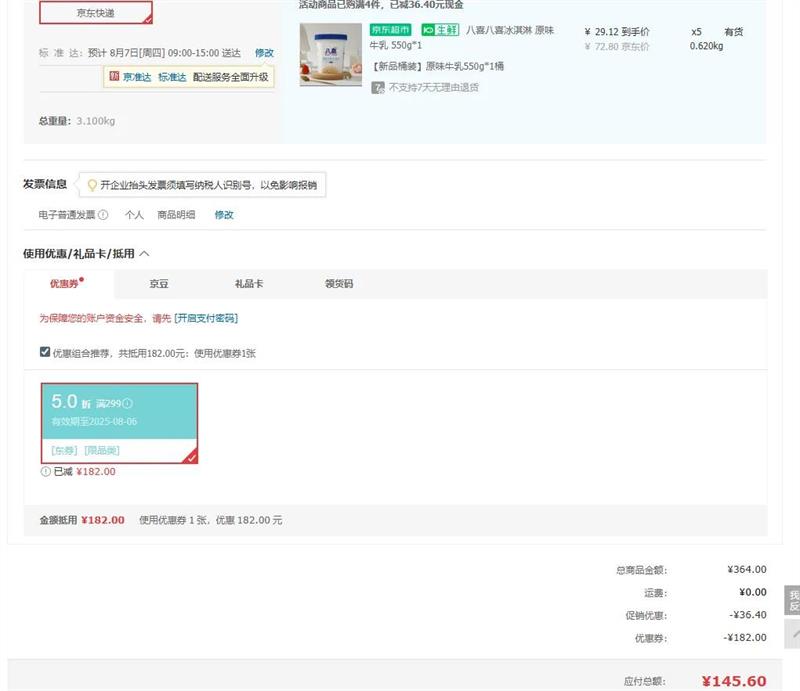
Task: Switch to the 礼品卡 tab
Action: 249,284
